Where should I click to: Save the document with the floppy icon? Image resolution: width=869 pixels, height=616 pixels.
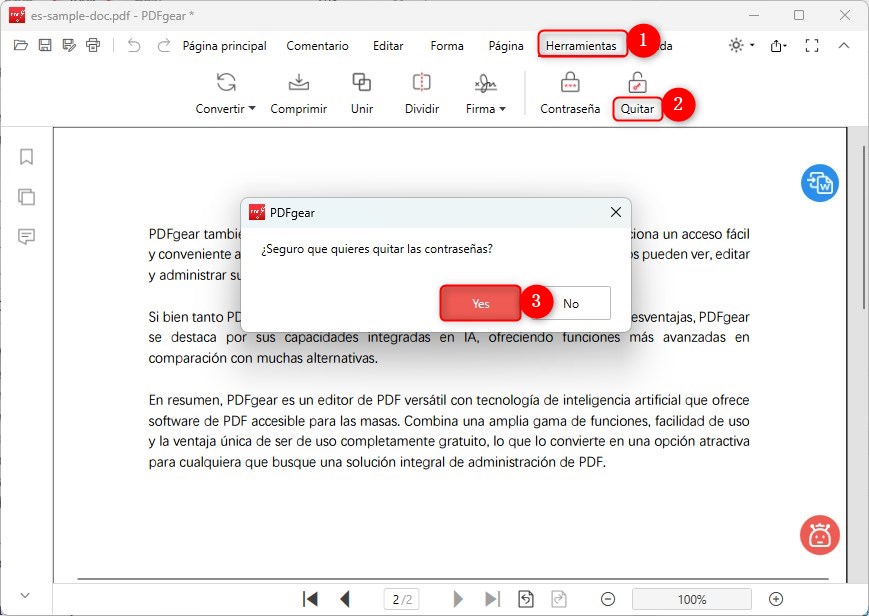pos(45,45)
